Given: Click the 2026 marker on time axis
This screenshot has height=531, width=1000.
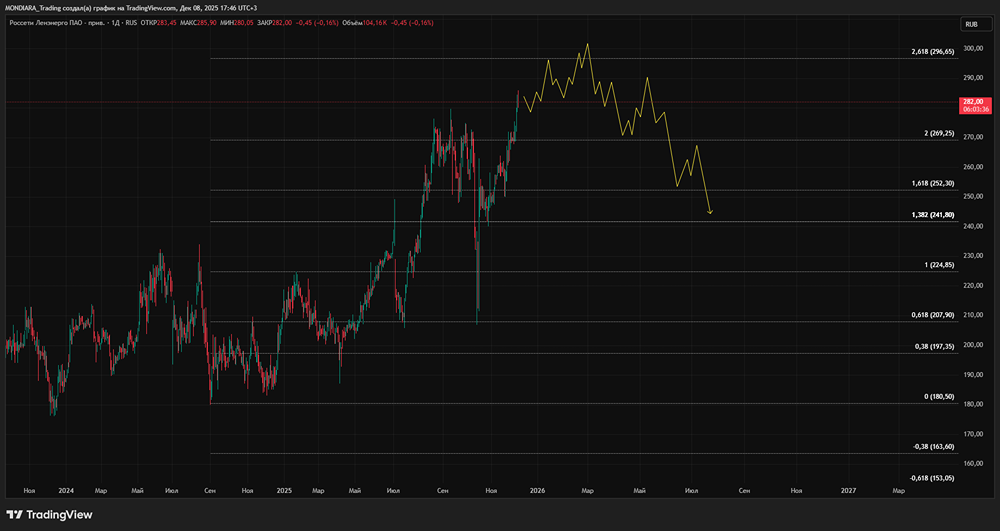Looking at the screenshot, I should 537,491.
